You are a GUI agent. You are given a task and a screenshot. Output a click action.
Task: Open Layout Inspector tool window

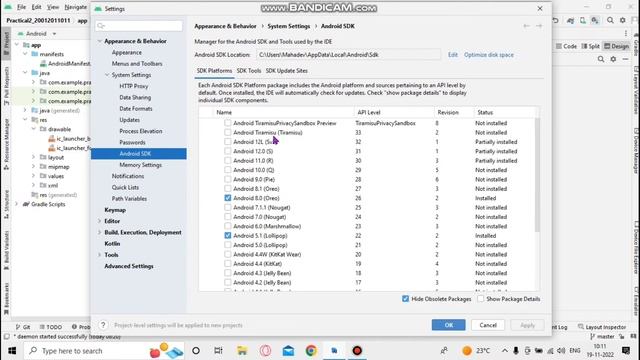coord(602,327)
